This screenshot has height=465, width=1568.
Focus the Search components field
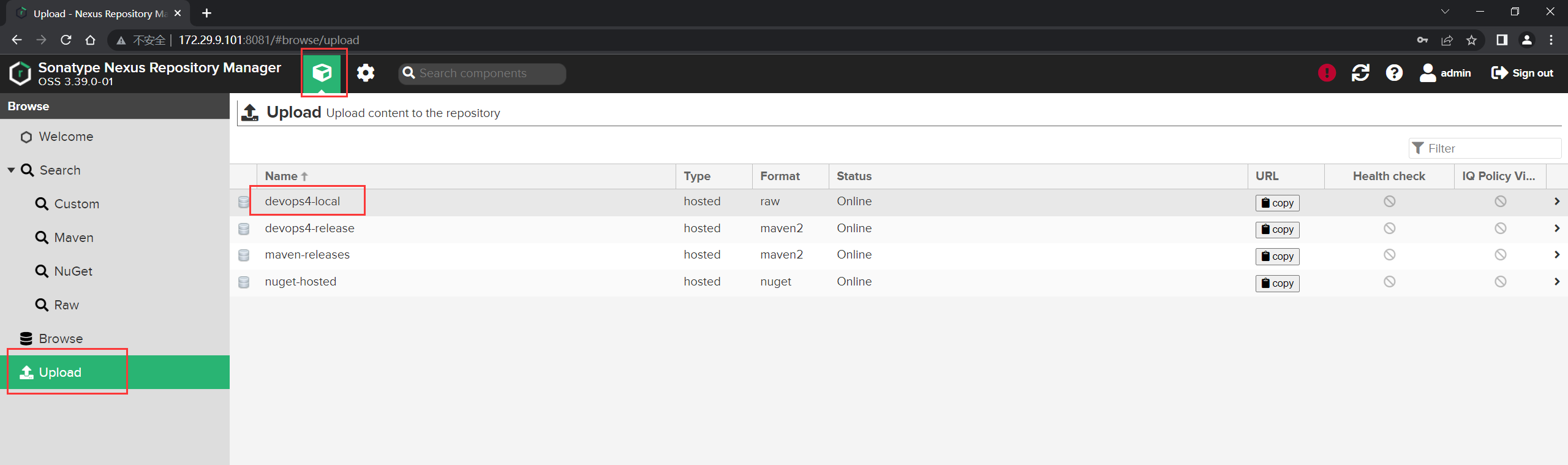coord(482,74)
